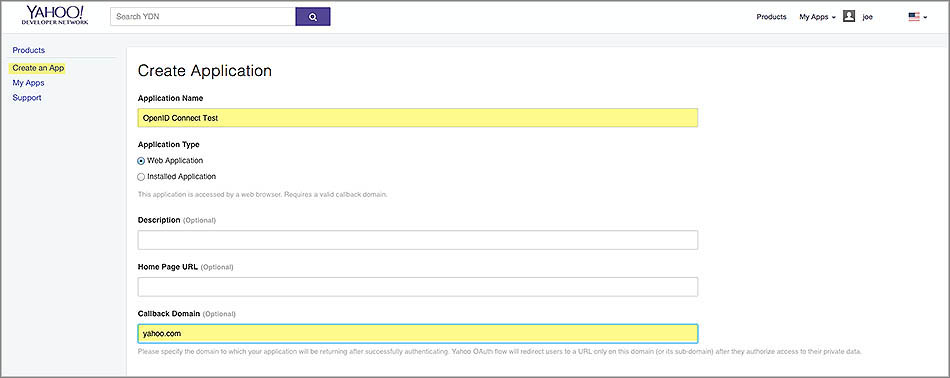Go to My Apps in sidebar
This screenshot has height=378, width=950.
(x=28, y=83)
